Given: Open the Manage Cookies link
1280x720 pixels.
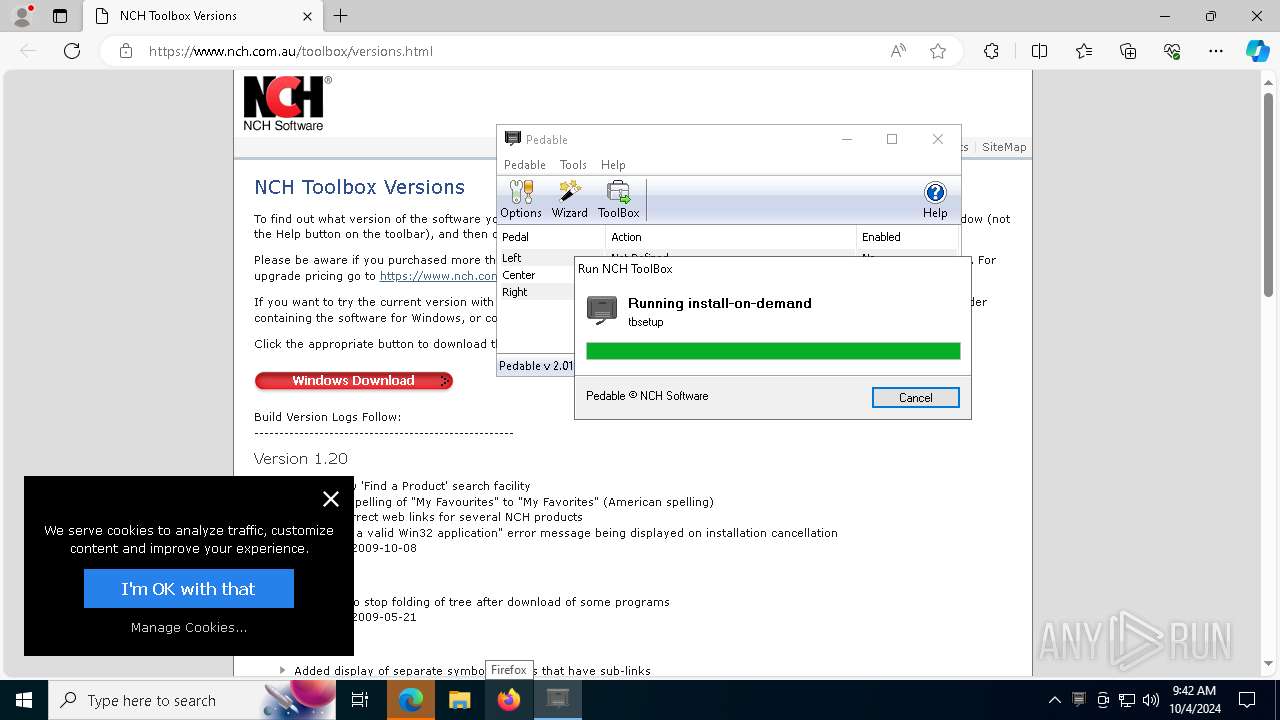Looking at the screenshot, I should (189, 627).
